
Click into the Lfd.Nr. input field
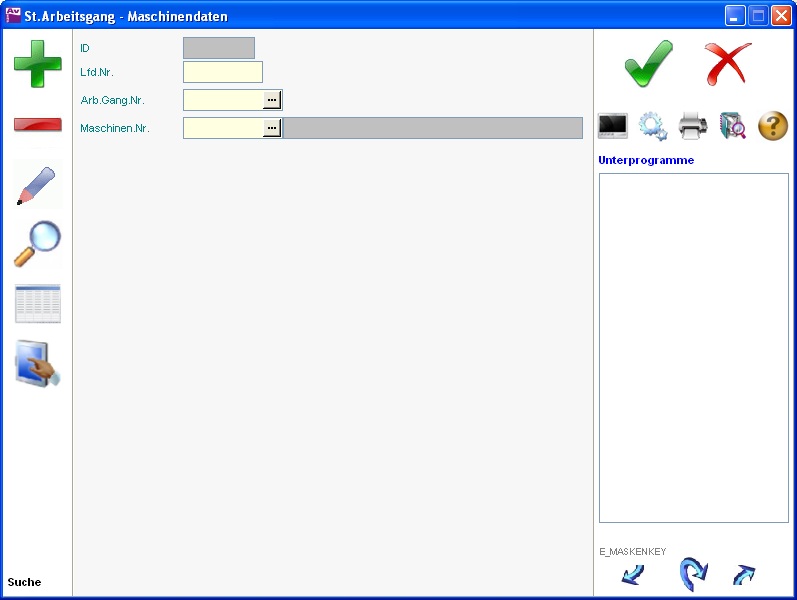point(222,72)
